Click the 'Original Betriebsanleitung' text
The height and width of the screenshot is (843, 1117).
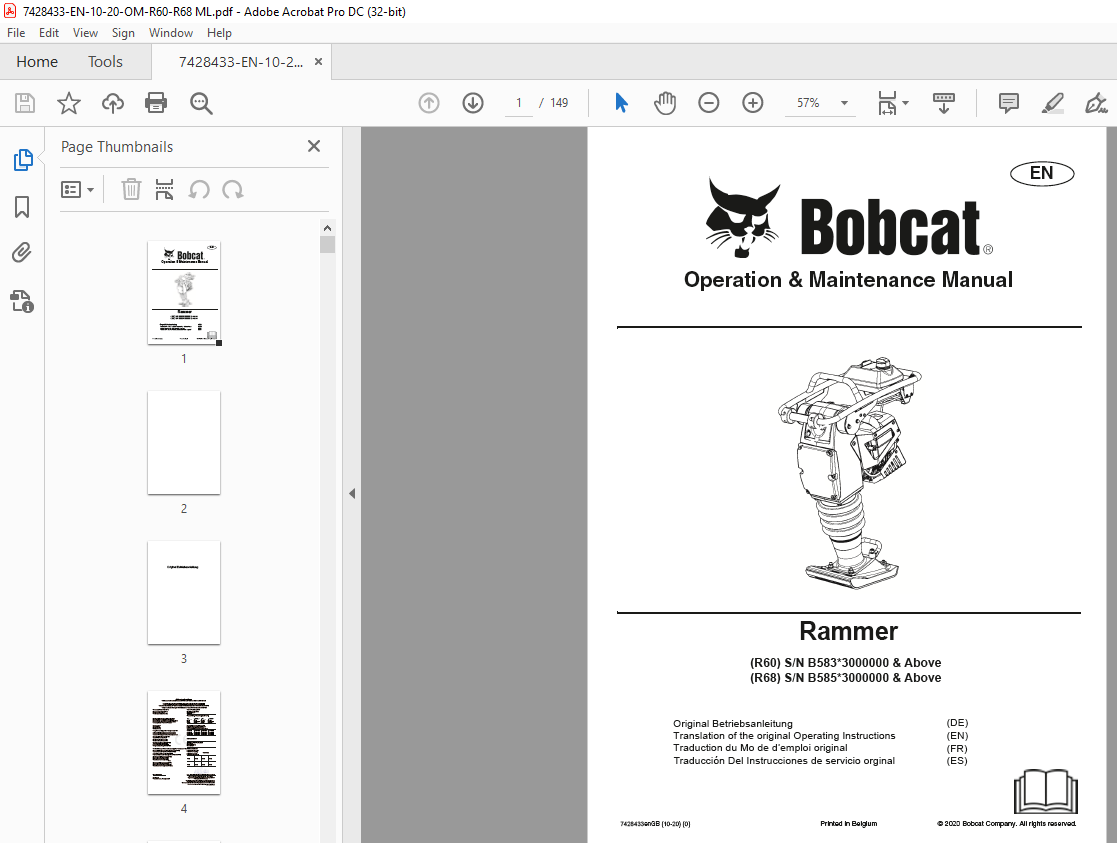pos(732,723)
